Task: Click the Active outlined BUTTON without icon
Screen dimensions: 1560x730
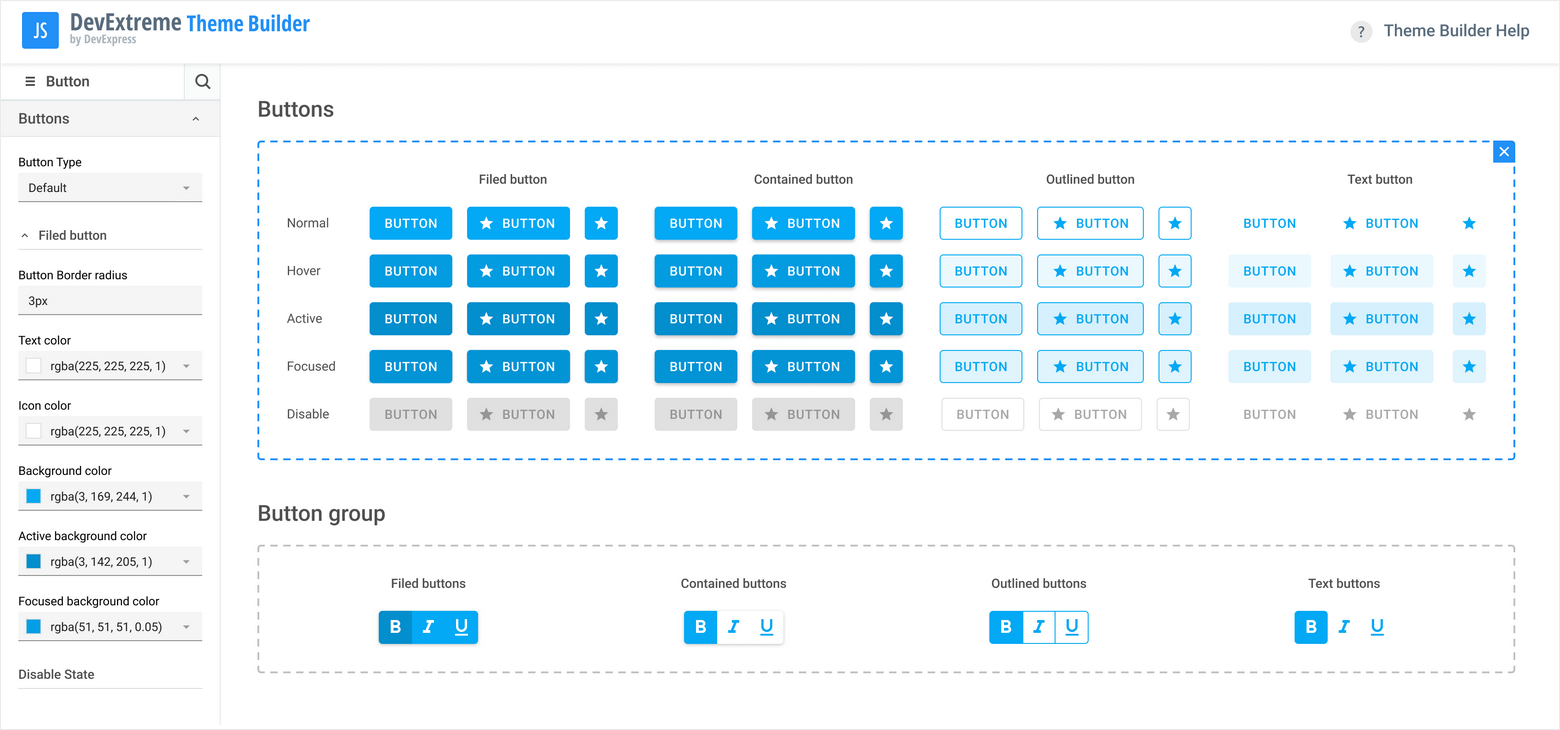Action: [981, 319]
